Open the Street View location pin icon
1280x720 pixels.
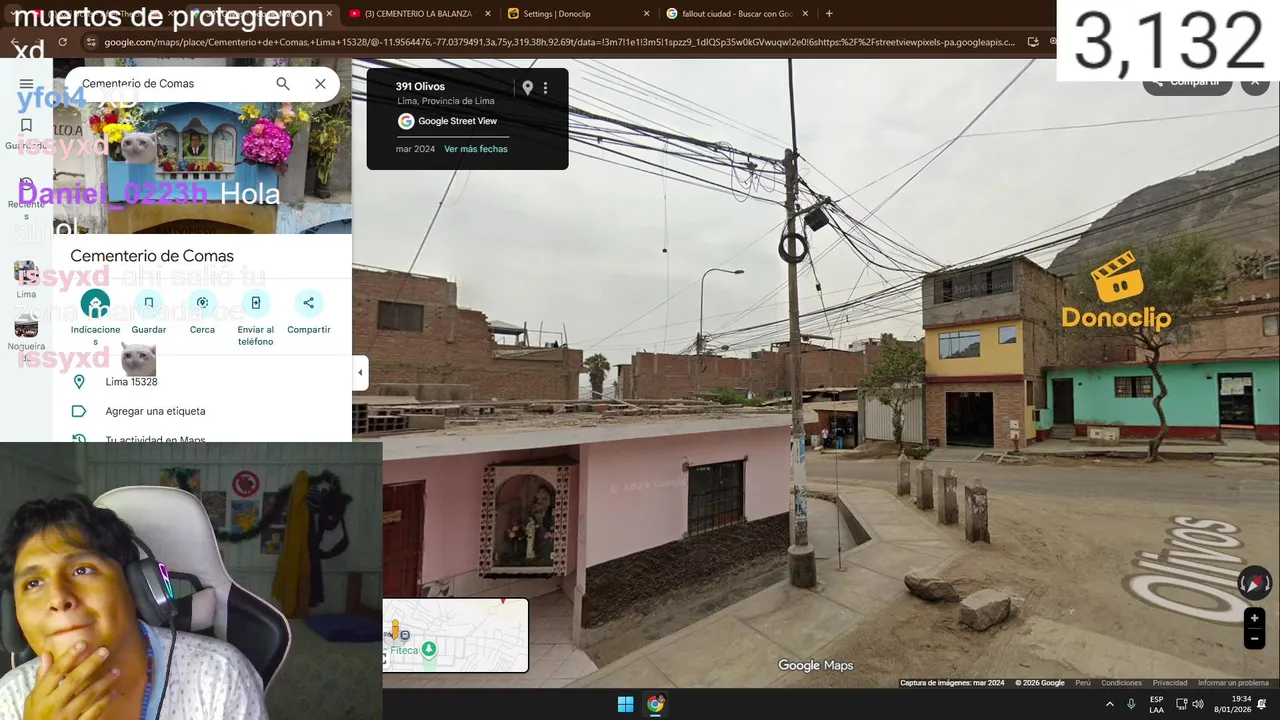point(527,88)
